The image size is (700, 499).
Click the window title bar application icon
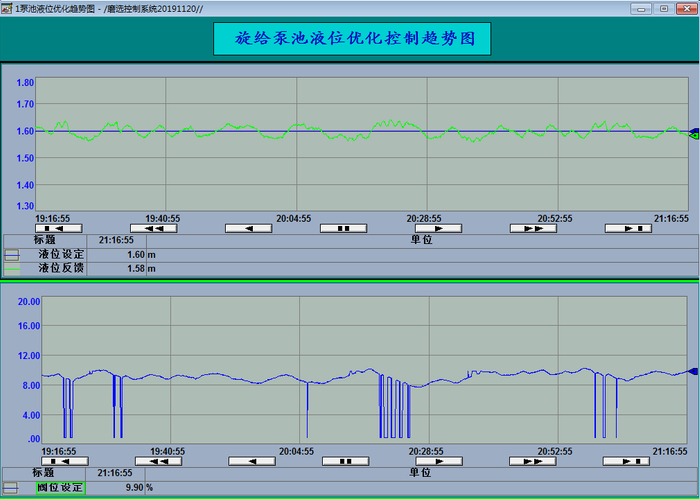click(6, 8)
